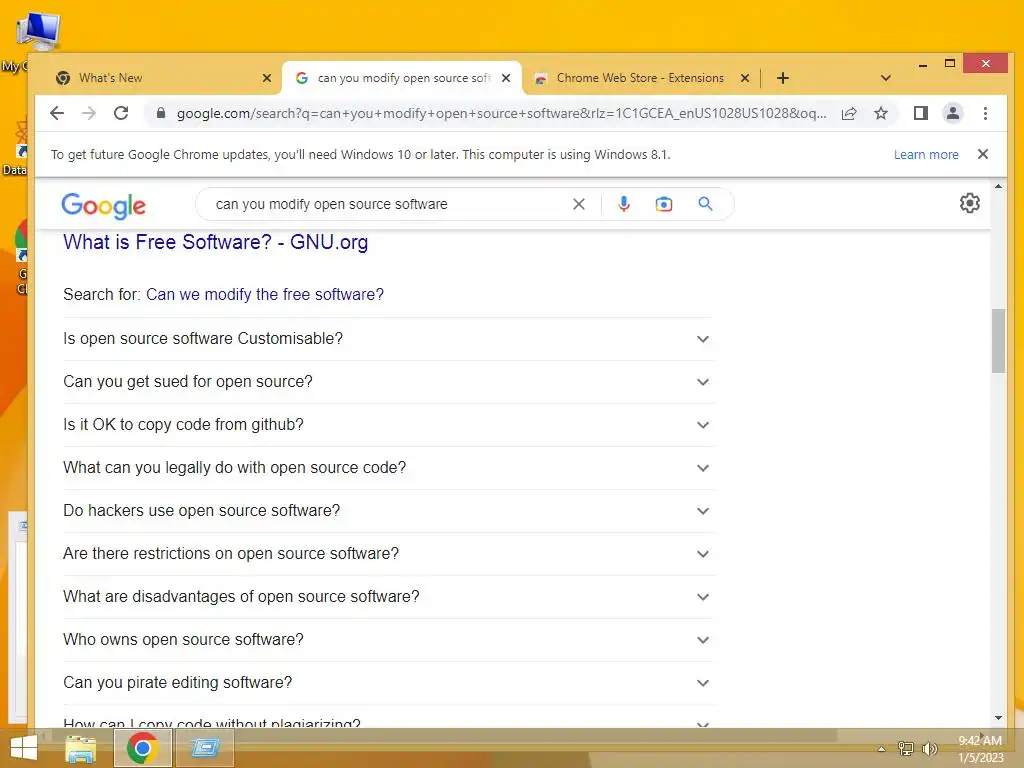
Task: Share this page via share icon
Action: pos(849,114)
